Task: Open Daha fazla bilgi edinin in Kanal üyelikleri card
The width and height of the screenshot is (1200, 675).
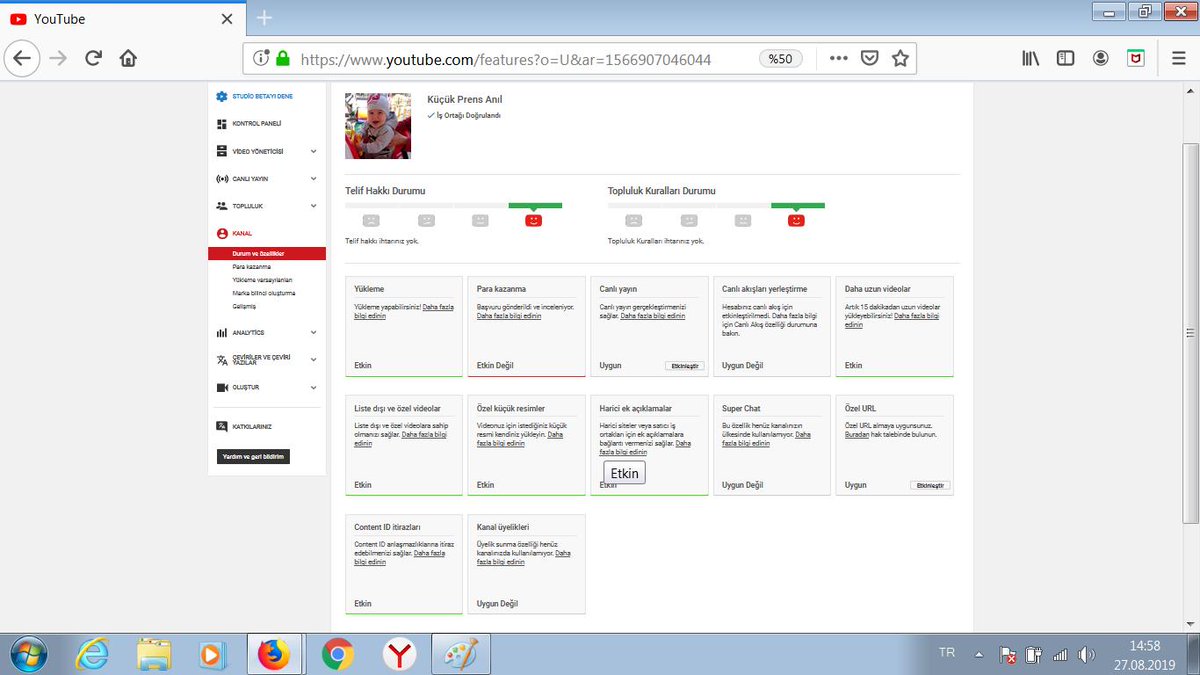Action: (524, 557)
